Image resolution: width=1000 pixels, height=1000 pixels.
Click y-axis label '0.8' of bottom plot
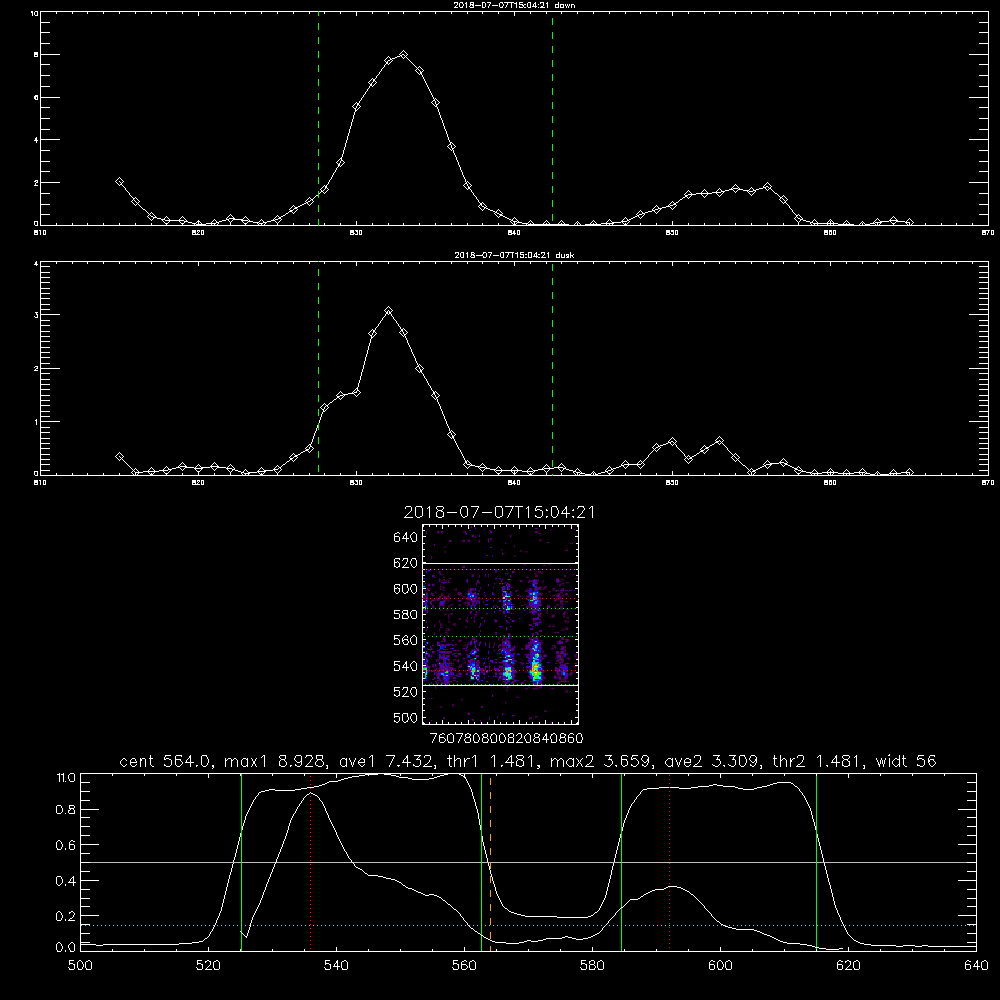[66, 810]
